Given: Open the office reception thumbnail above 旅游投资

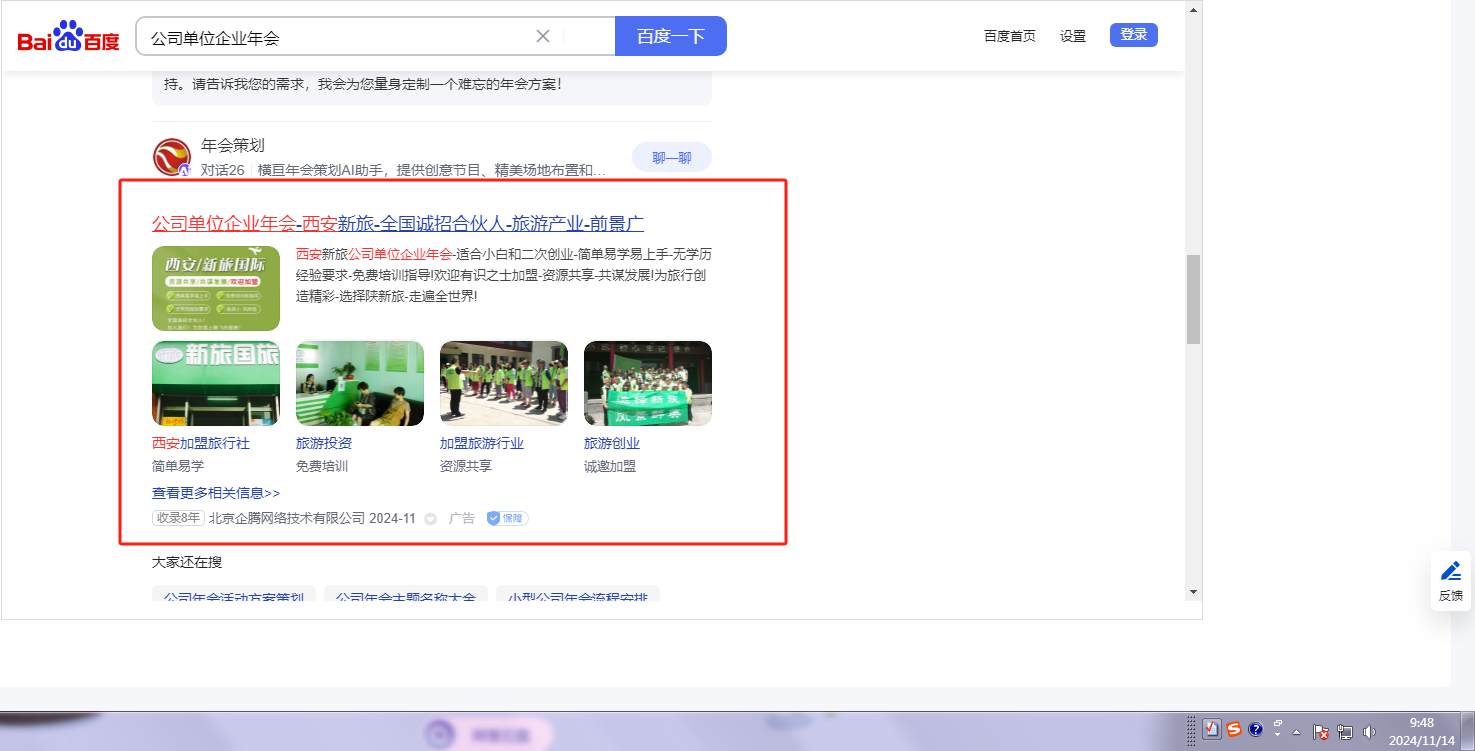Looking at the screenshot, I should coord(360,383).
